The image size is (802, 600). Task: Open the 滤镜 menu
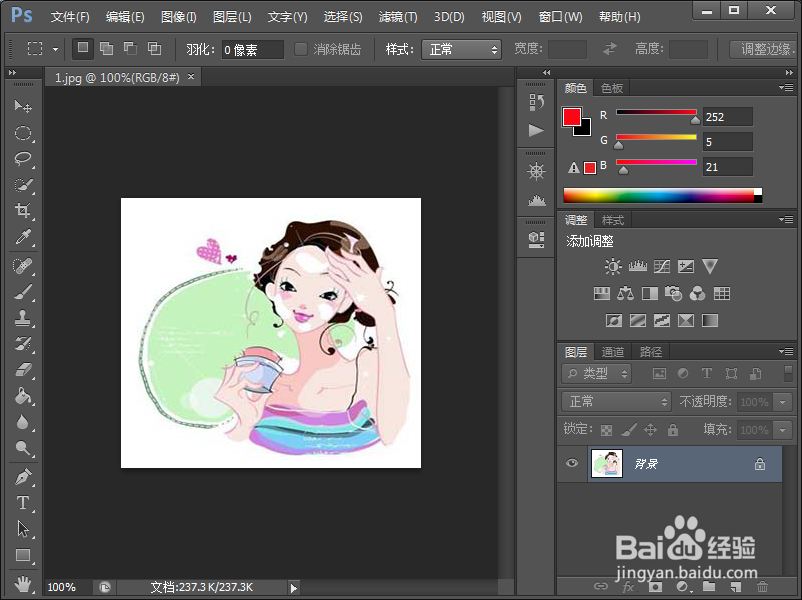(396, 16)
